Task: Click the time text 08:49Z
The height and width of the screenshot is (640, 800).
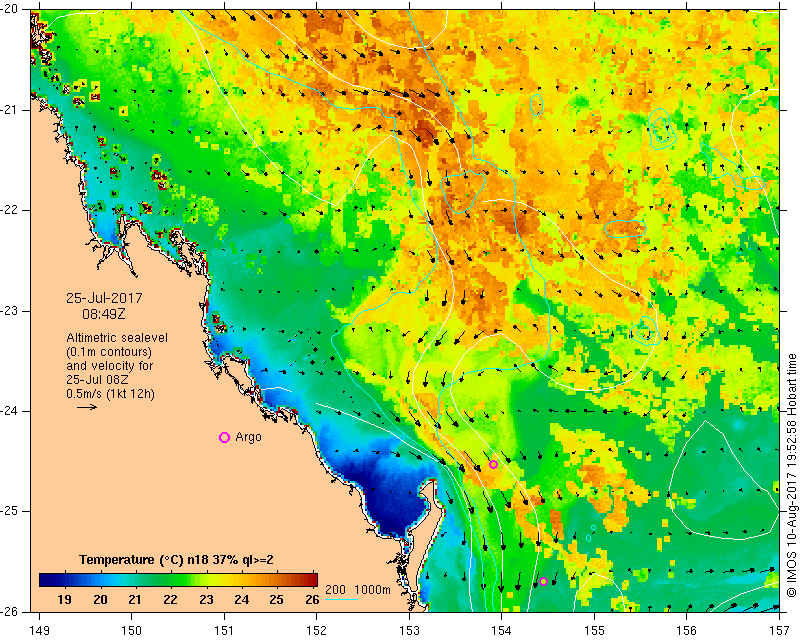Action: (104, 314)
